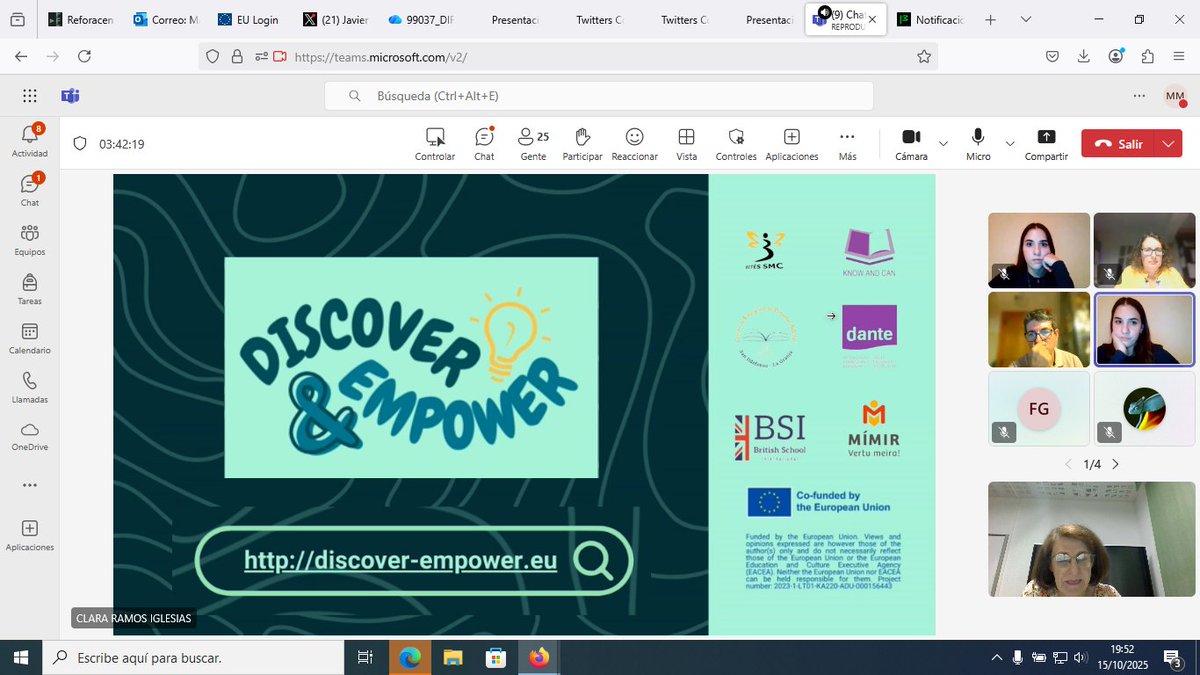
Task: Switch to the Notificacio tab
Action: pyautogui.click(x=930, y=19)
